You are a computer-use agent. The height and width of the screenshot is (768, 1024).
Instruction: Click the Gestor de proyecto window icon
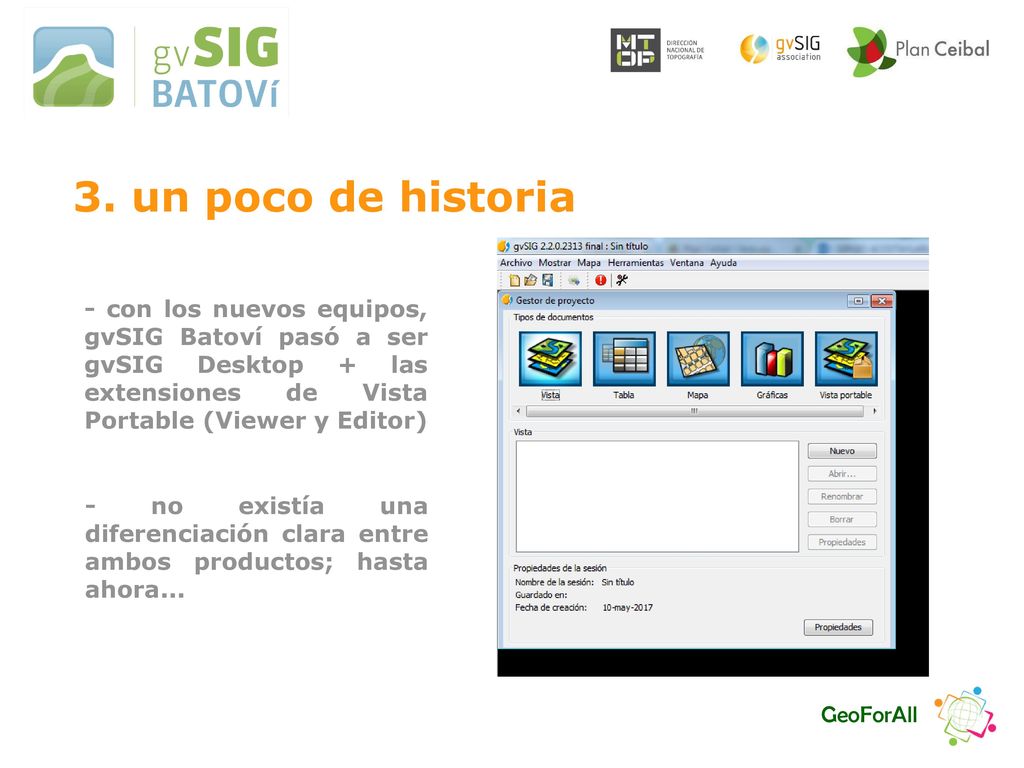click(507, 300)
